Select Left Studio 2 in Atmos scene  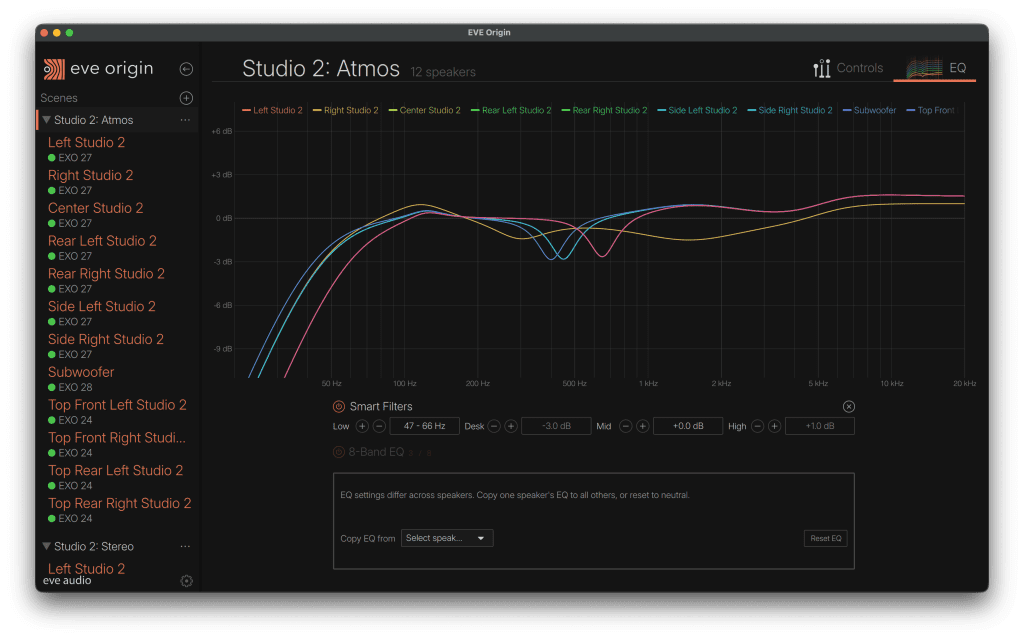[86, 142]
